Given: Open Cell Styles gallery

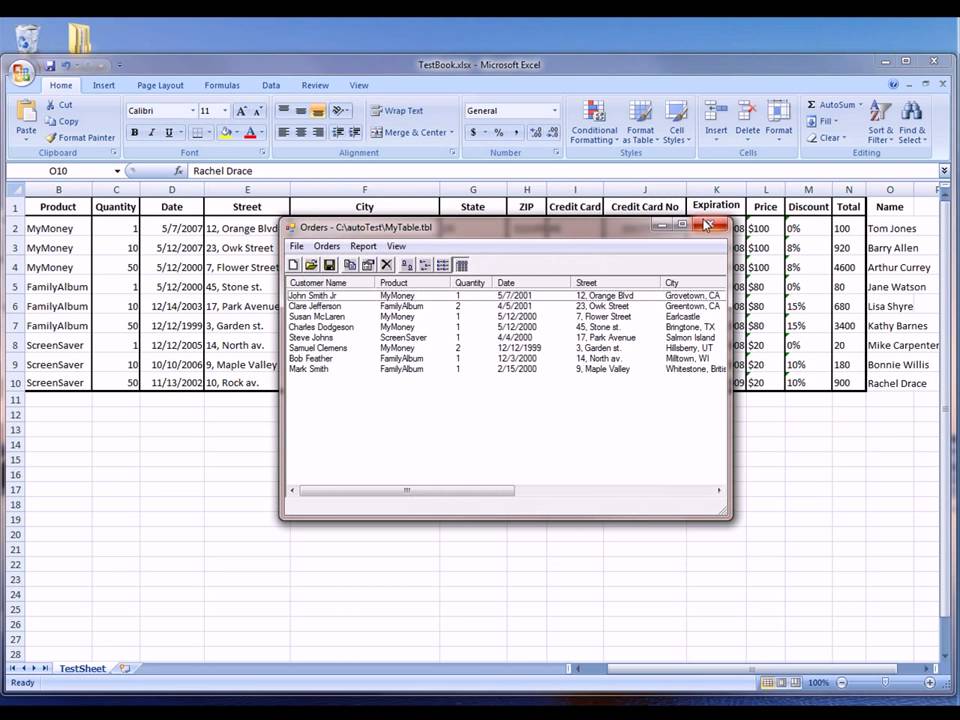Looking at the screenshot, I should pyautogui.click(x=676, y=122).
